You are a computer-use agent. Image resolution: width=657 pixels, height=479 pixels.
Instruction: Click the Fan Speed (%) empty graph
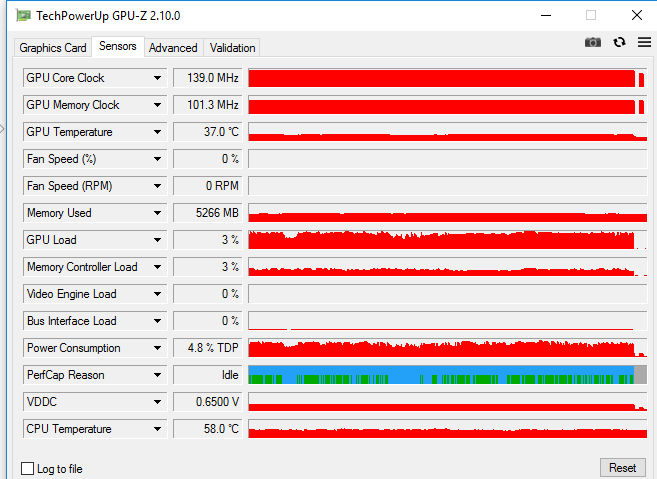point(447,159)
